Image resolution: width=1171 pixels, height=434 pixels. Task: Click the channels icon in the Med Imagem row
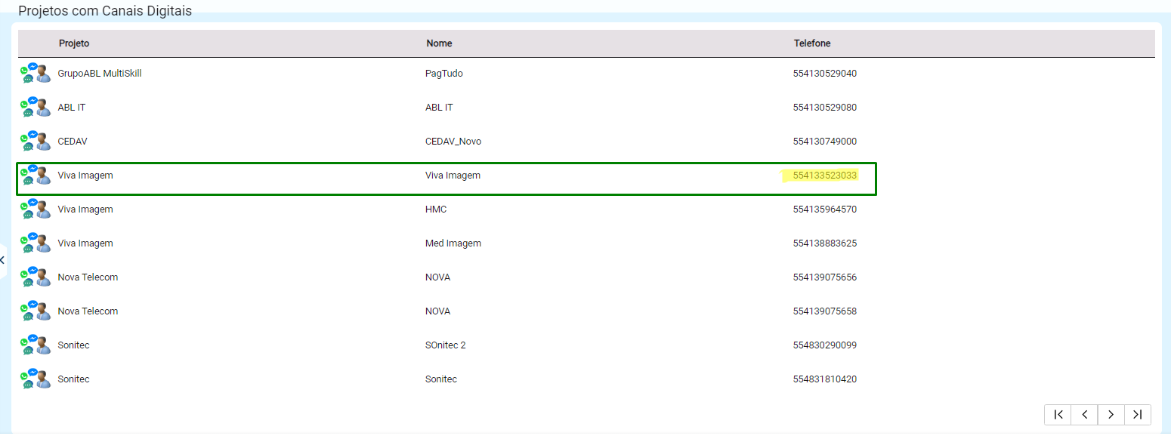coord(35,243)
